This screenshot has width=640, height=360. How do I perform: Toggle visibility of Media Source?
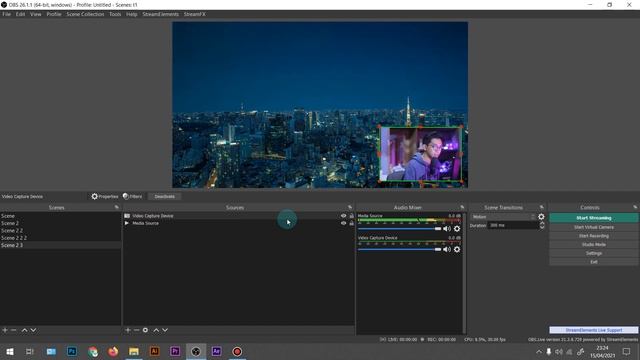pos(343,223)
